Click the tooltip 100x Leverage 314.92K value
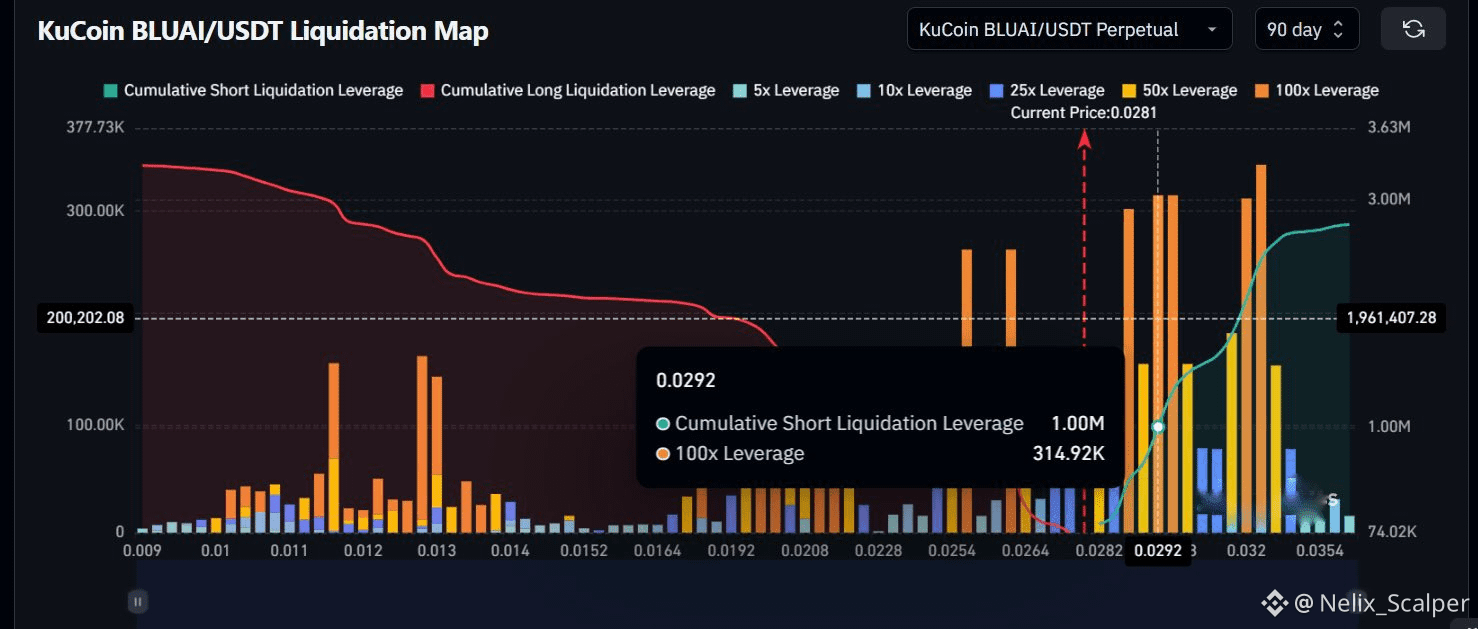1478x629 pixels. pos(1068,453)
